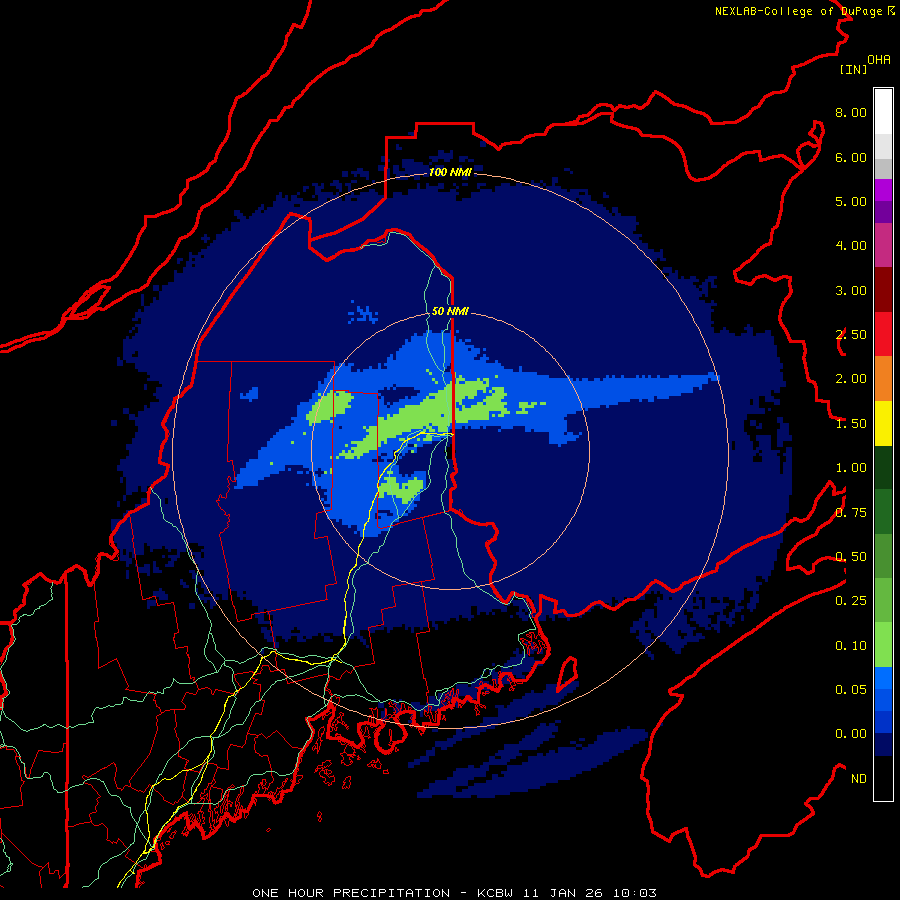
Task: Click the 1.00 legend value
Action: (x=851, y=468)
